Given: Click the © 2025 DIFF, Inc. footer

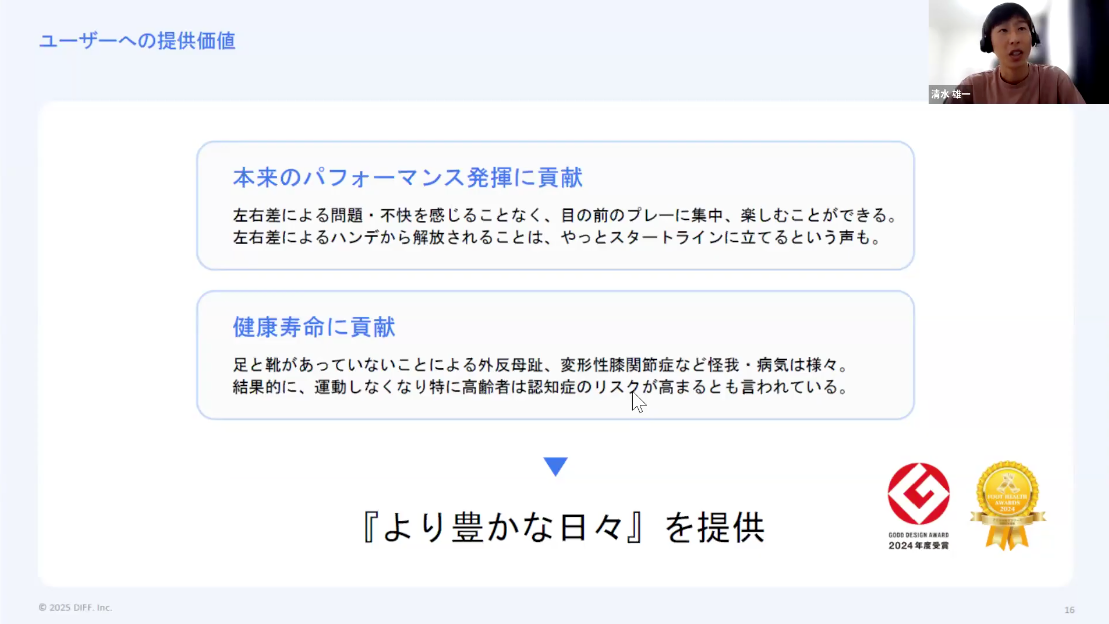Looking at the screenshot, I should coord(75,608).
